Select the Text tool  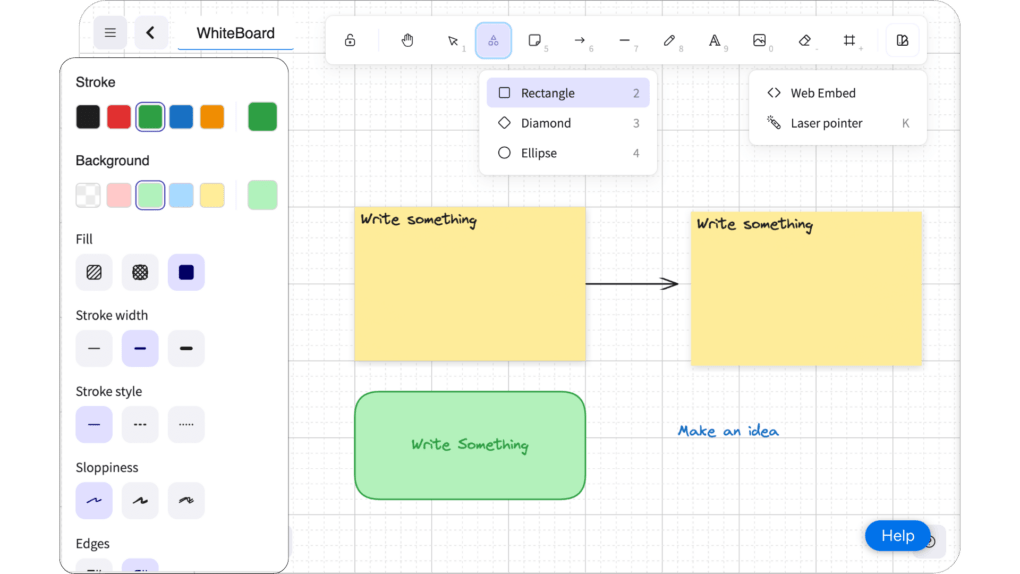click(715, 41)
